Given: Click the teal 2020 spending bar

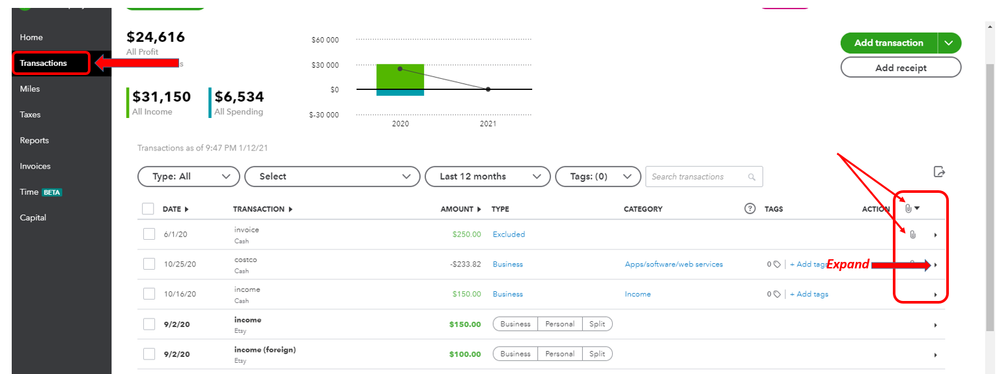Looking at the screenshot, I should [400, 92].
